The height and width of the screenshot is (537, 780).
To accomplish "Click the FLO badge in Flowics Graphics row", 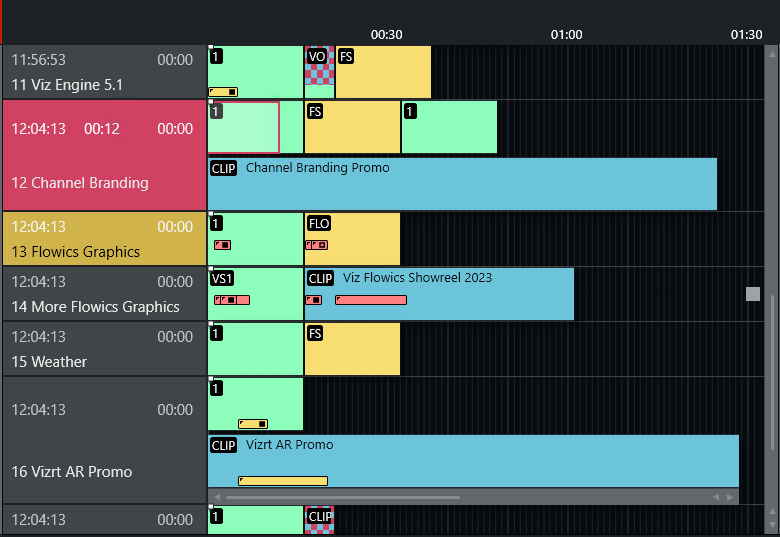I will [x=319, y=224].
